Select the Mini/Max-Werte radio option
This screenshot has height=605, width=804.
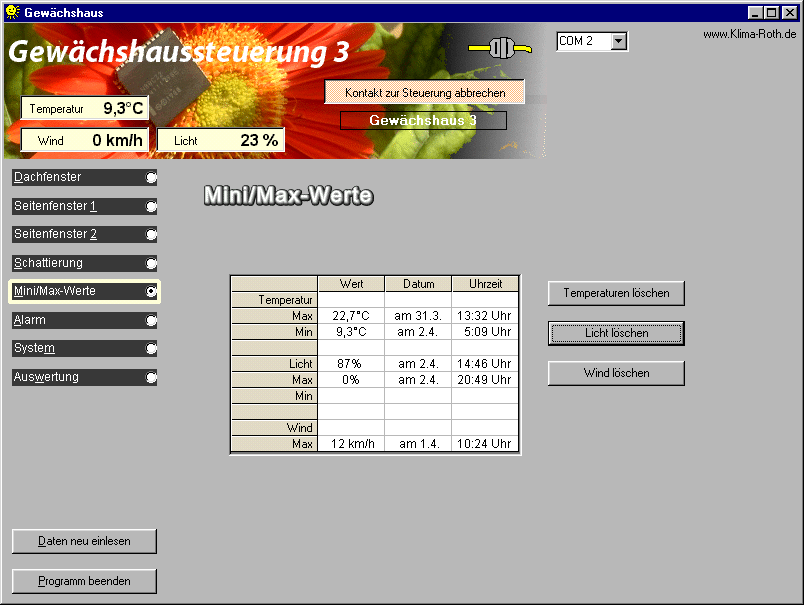click(x=84, y=291)
